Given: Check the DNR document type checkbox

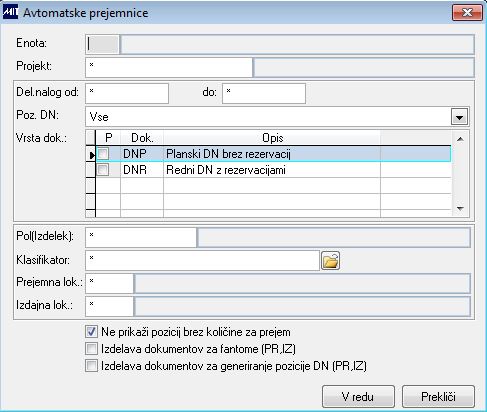Looking at the screenshot, I should coord(103,170).
